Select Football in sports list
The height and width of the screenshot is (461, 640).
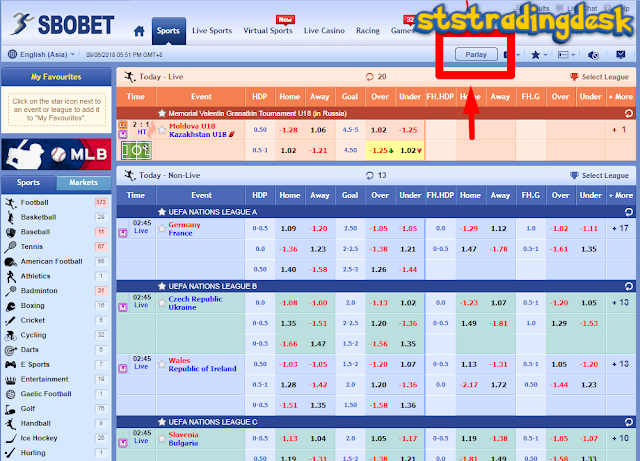pyautogui.click(x=34, y=203)
